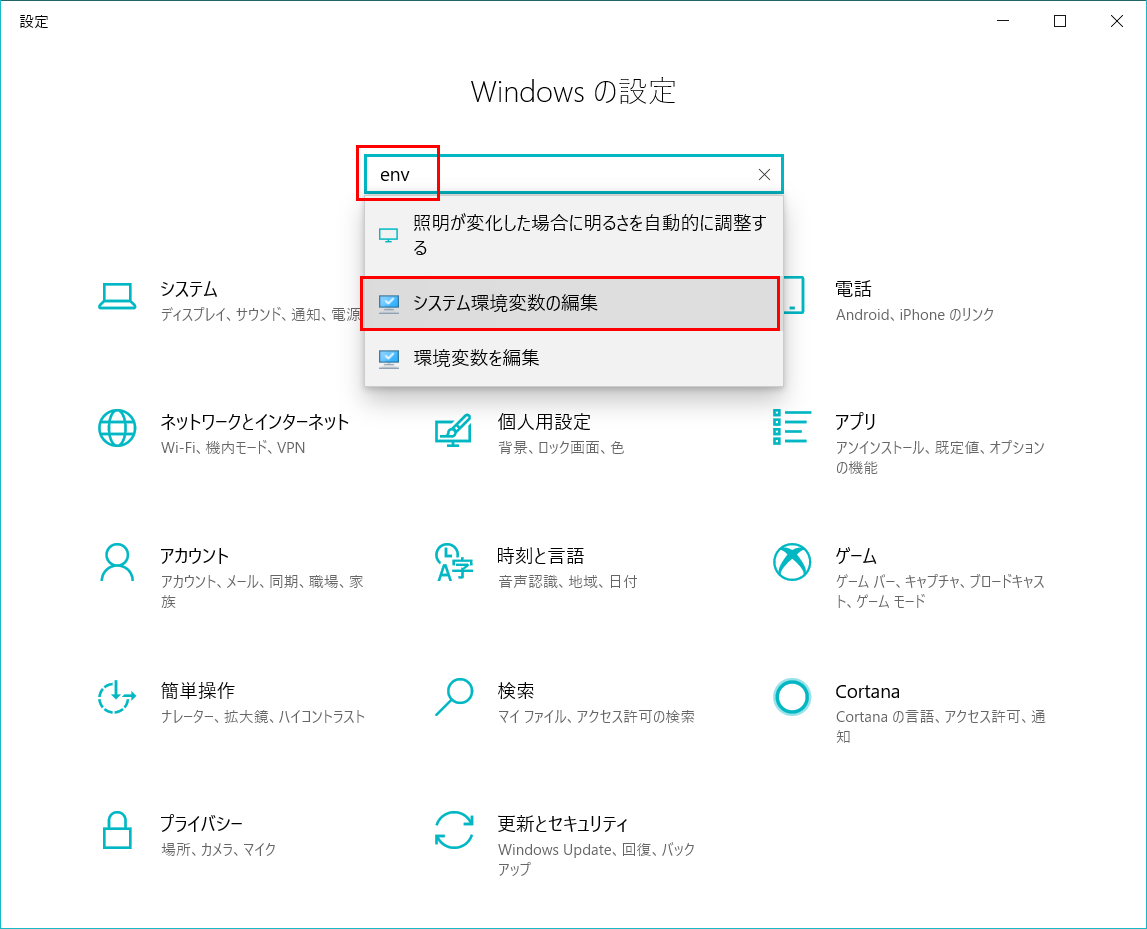Open 電話 settings category
Image resolution: width=1147 pixels, height=929 pixels.
pos(853,289)
